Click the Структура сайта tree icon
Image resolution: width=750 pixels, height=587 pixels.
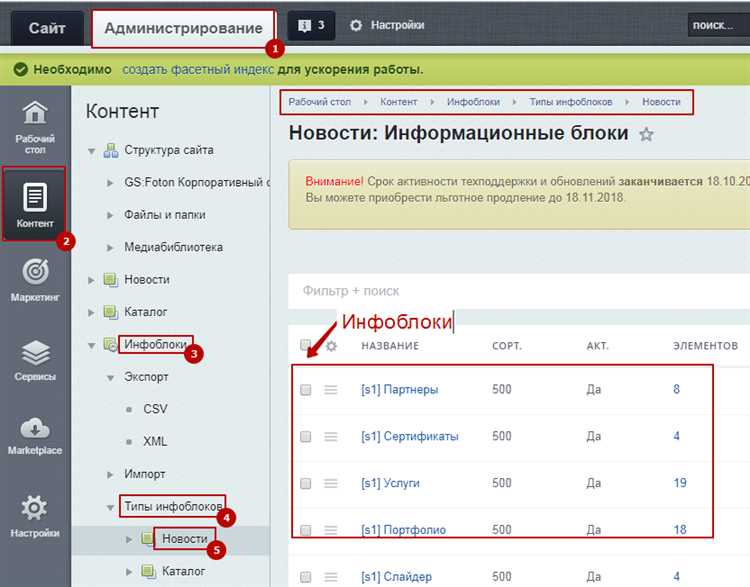[x=111, y=150]
